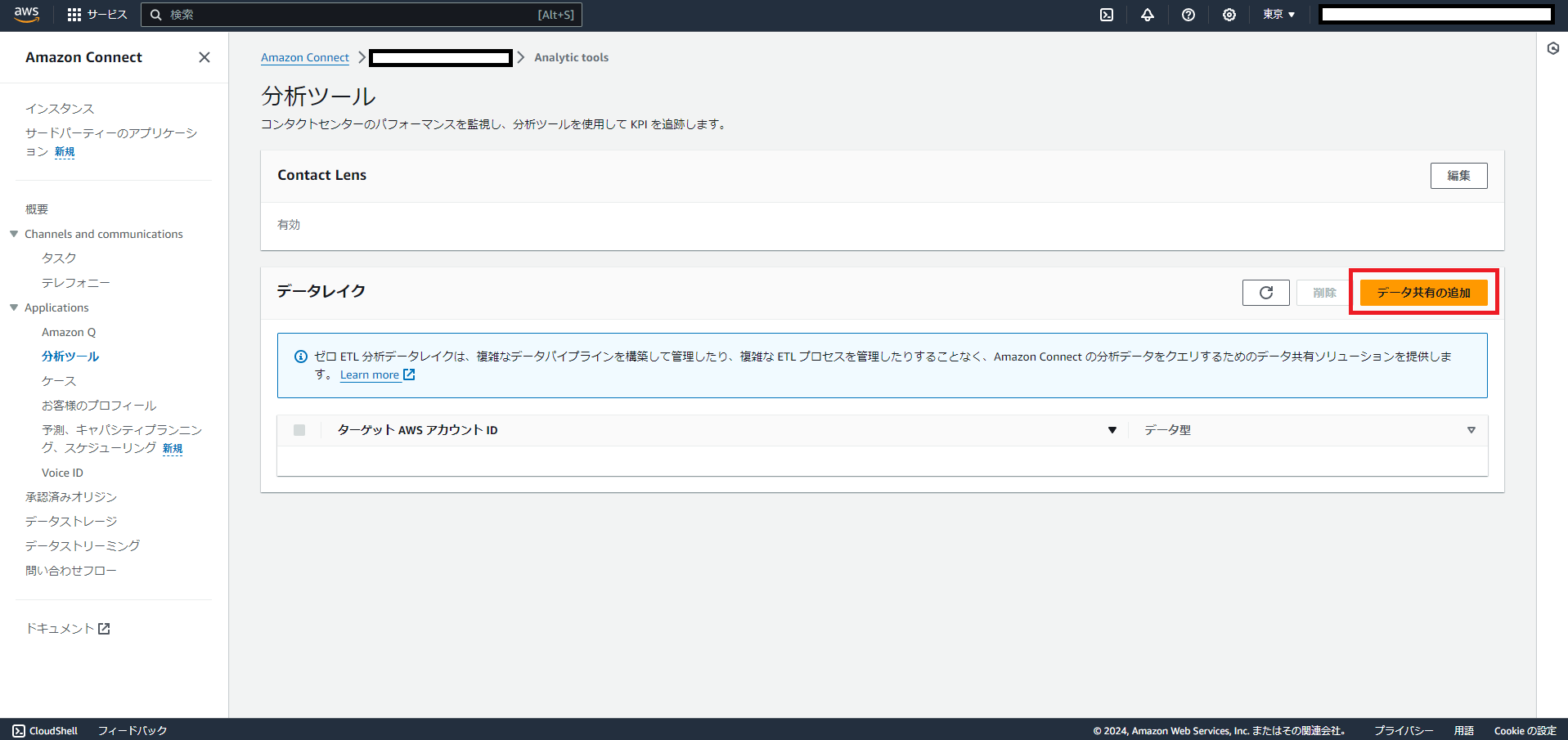The width and height of the screenshot is (1568, 740).
Task: Click the info panel toggle icon at right edge
Action: pos(1553,48)
